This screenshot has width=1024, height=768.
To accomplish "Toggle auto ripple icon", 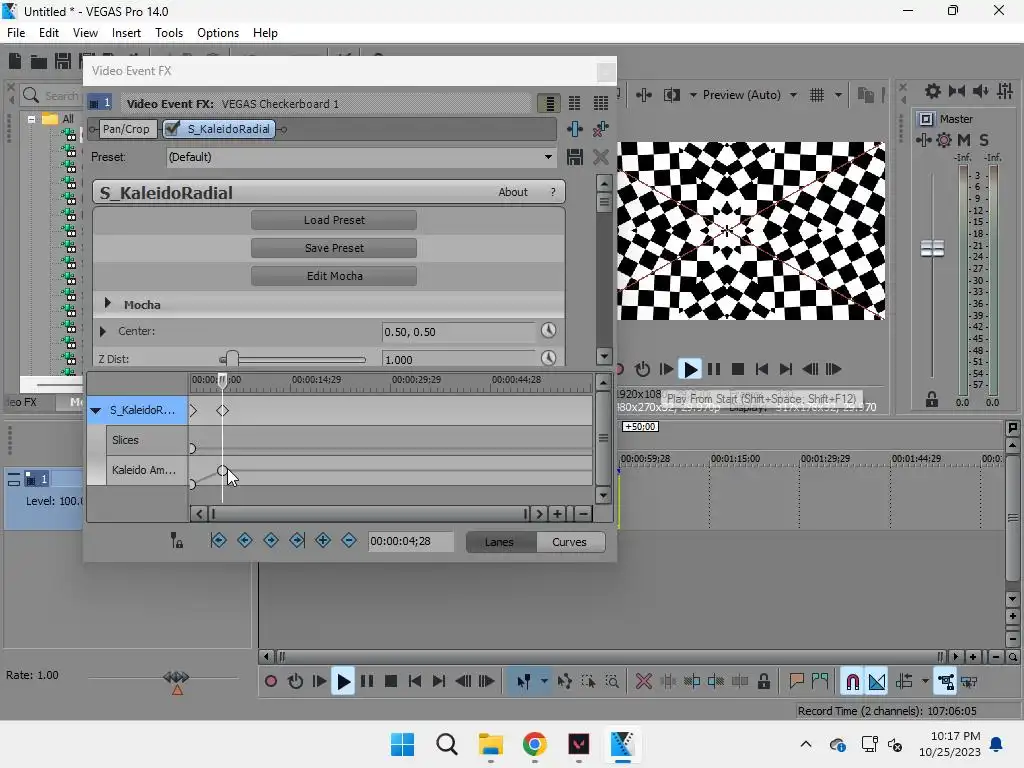I will (x=904, y=682).
